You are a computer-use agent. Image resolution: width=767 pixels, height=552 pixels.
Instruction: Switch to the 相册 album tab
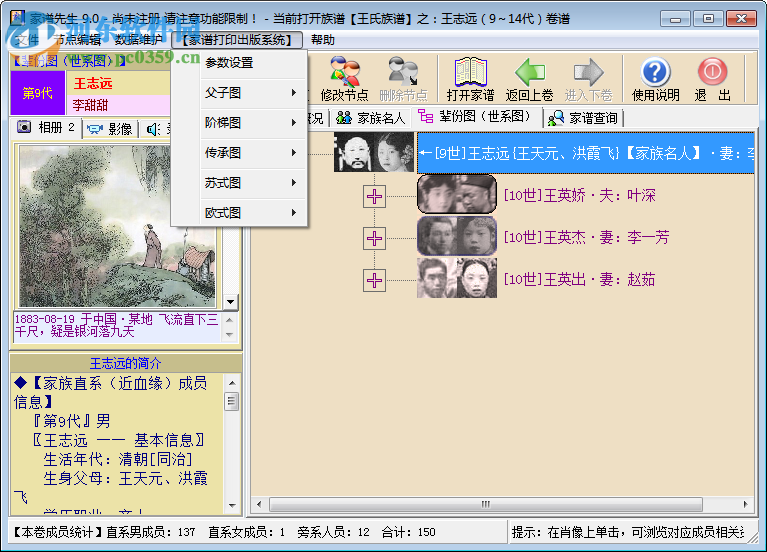(x=45, y=128)
